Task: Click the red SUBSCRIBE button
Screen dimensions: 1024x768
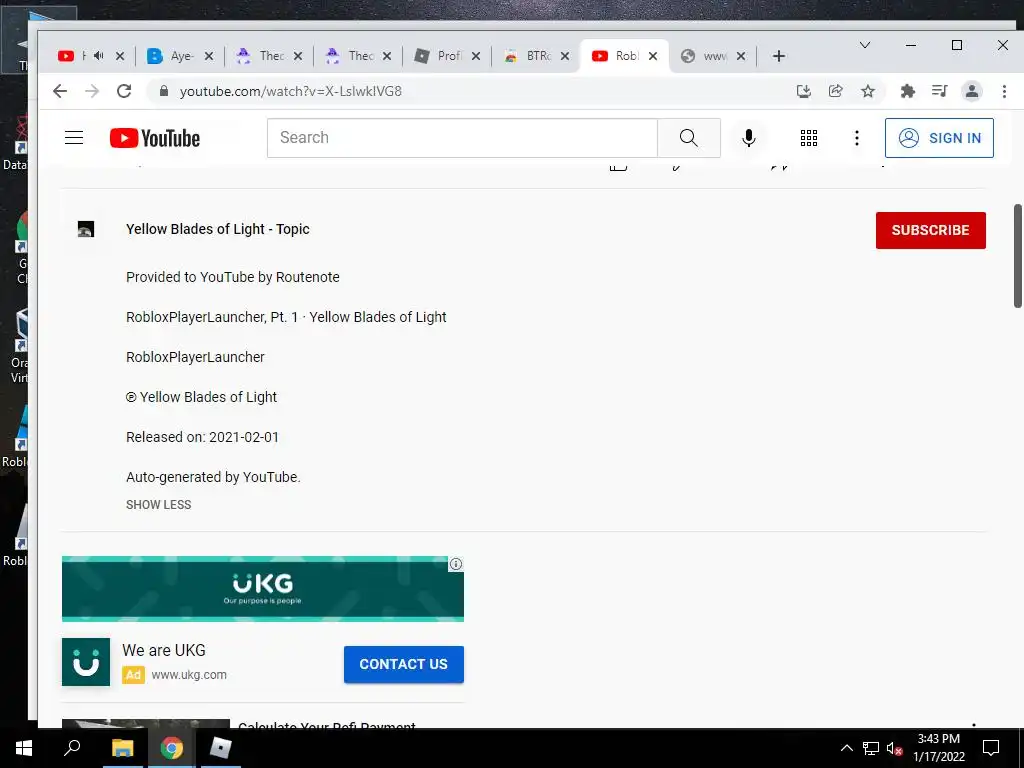Action: coord(931,230)
